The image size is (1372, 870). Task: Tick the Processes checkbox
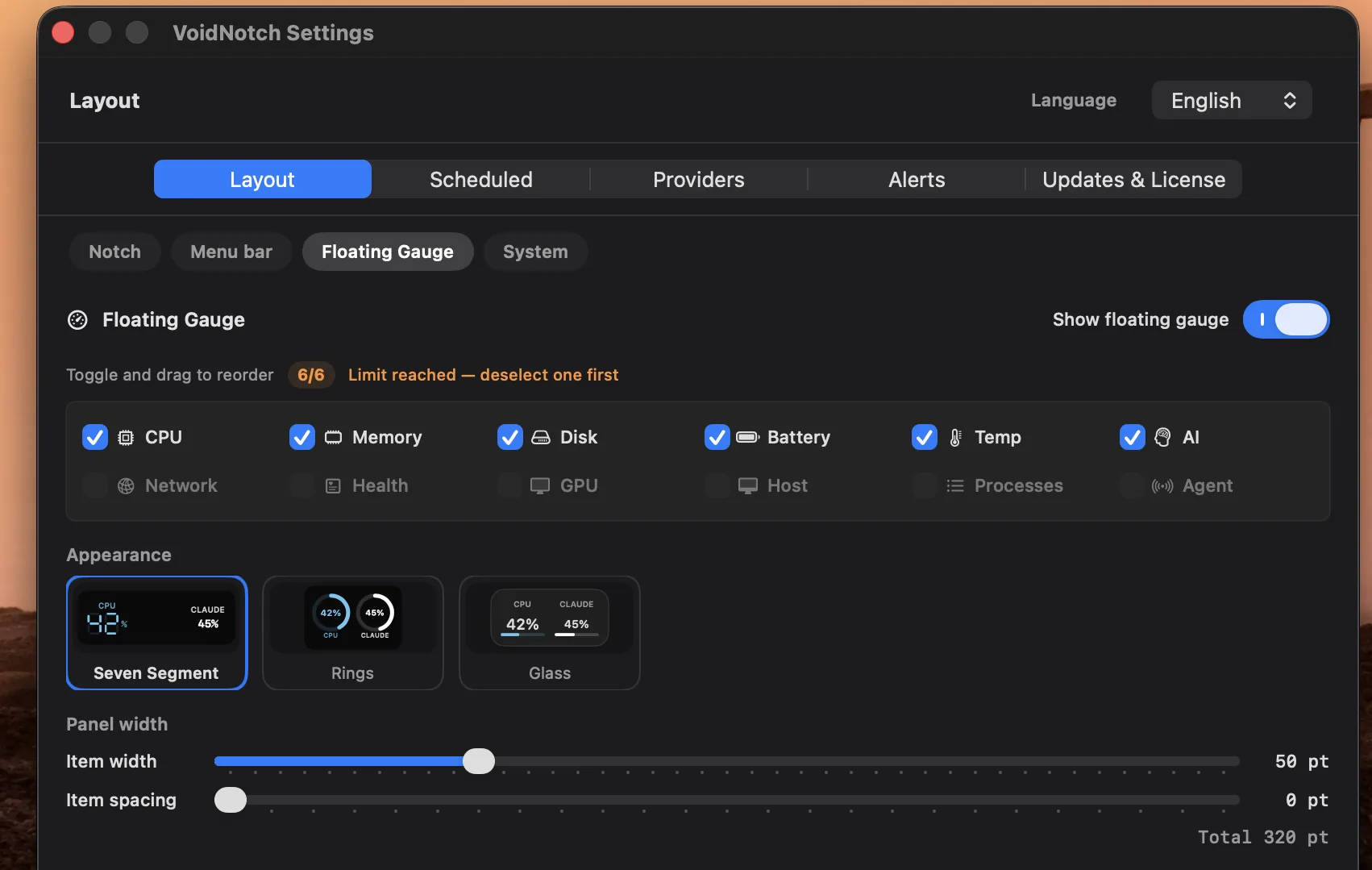pos(925,485)
